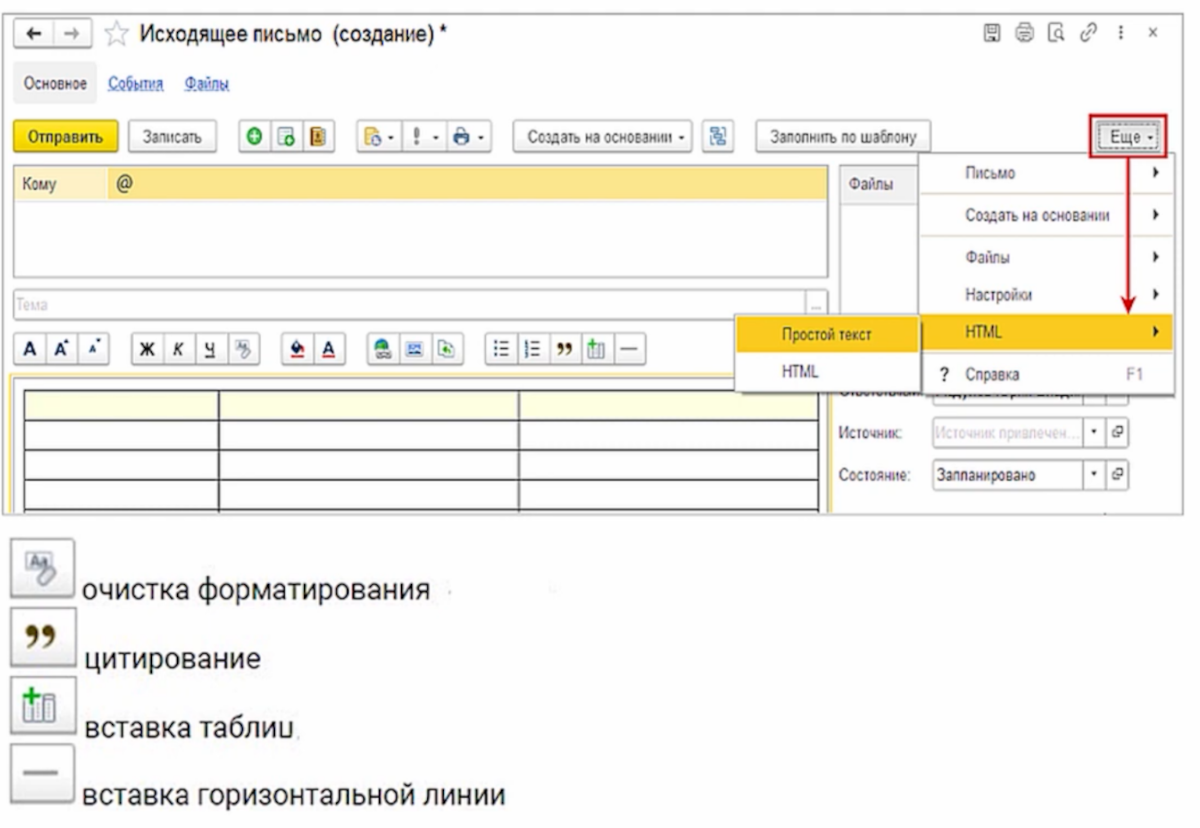Switch to the Основное tab
Image resolution: width=1200 pixels, height=828 pixels.
[55, 83]
